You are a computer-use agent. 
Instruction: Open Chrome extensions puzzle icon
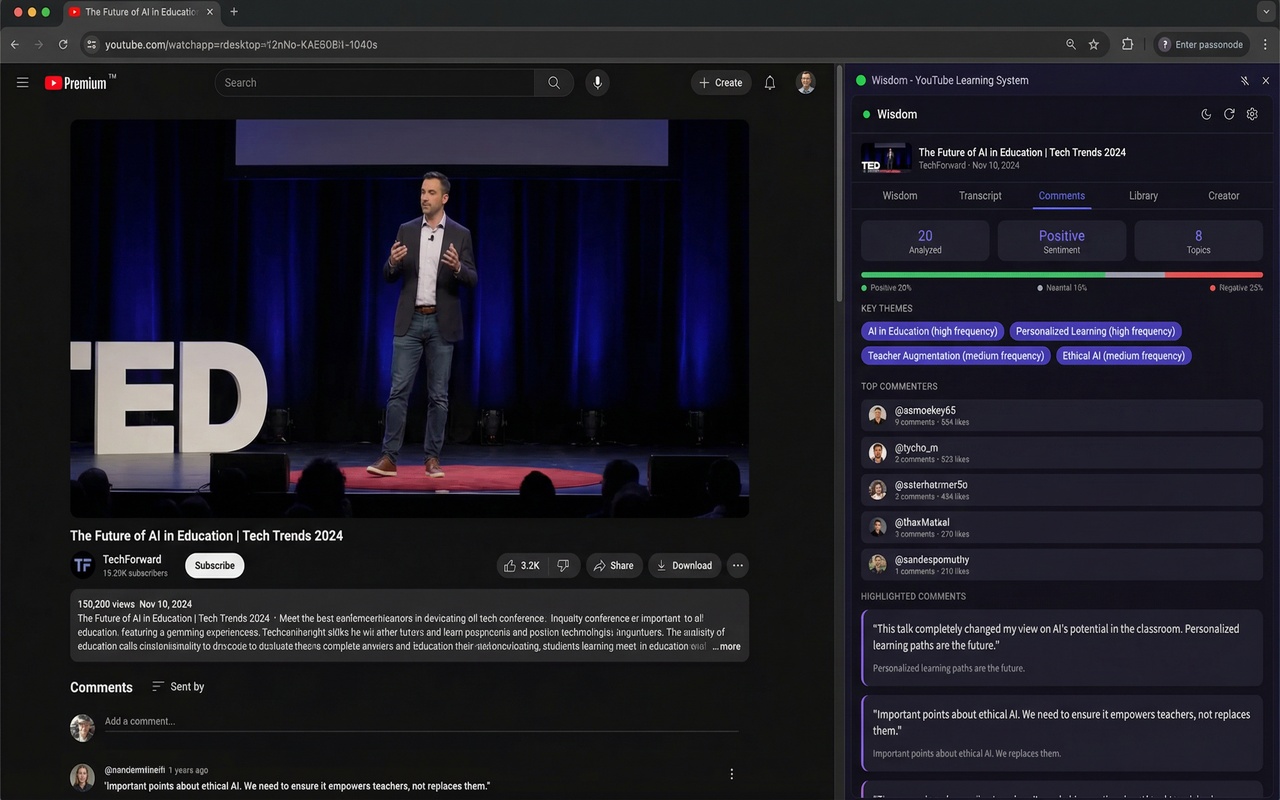(1127, 44)
